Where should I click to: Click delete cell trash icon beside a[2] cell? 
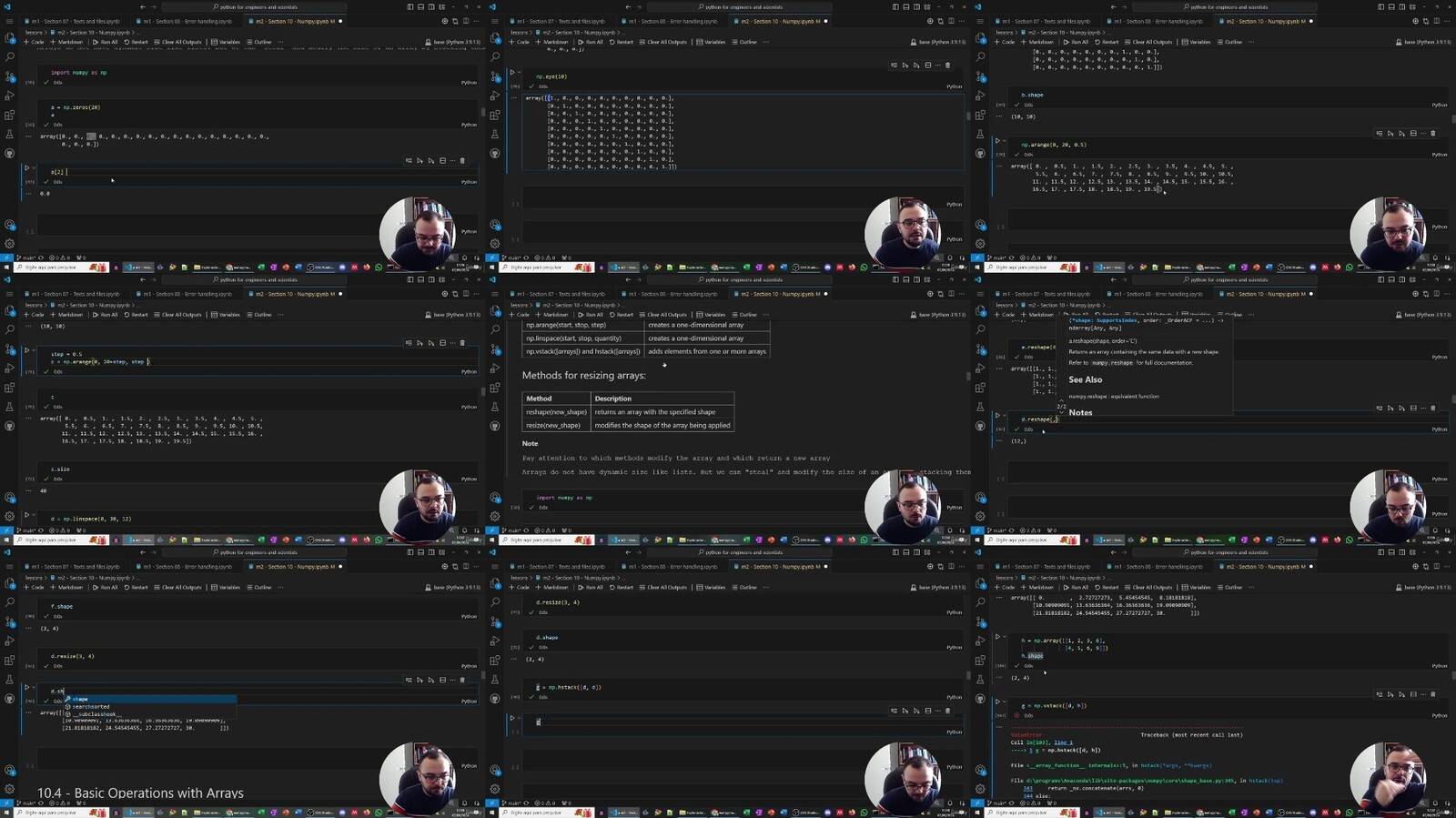coord(462,161)
